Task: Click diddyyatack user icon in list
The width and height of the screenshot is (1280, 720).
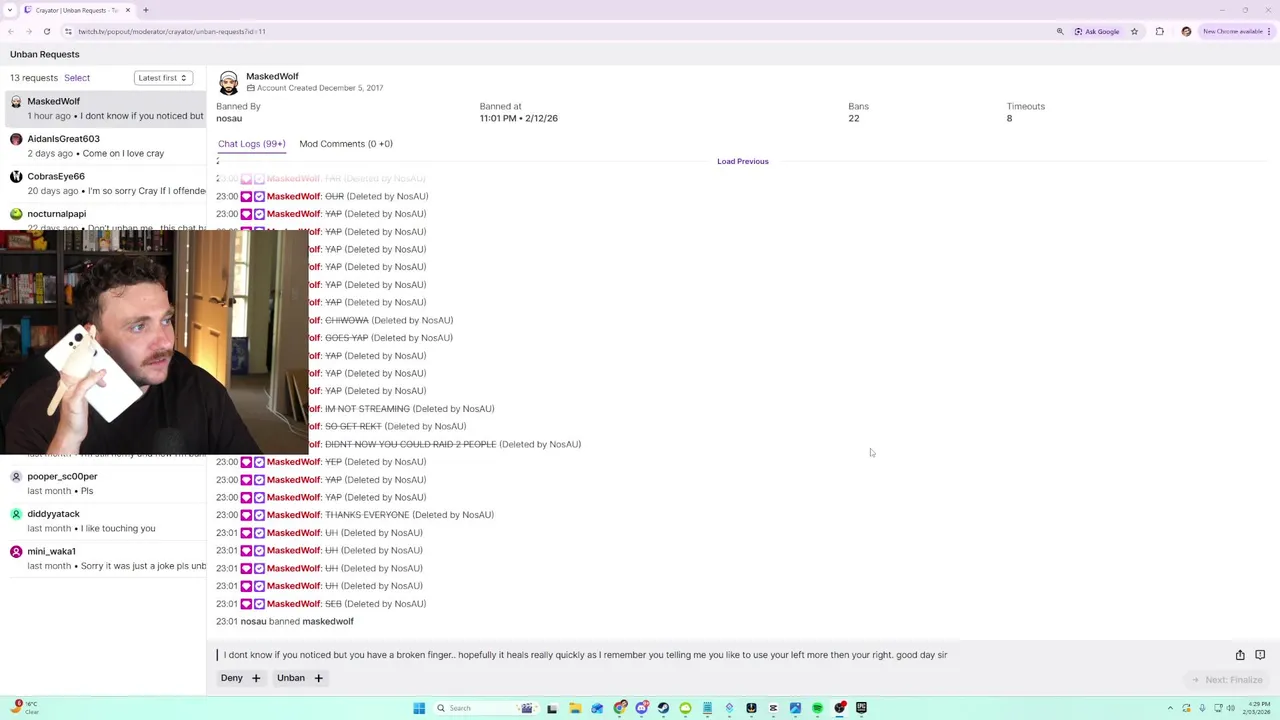Action: point(16,514)
